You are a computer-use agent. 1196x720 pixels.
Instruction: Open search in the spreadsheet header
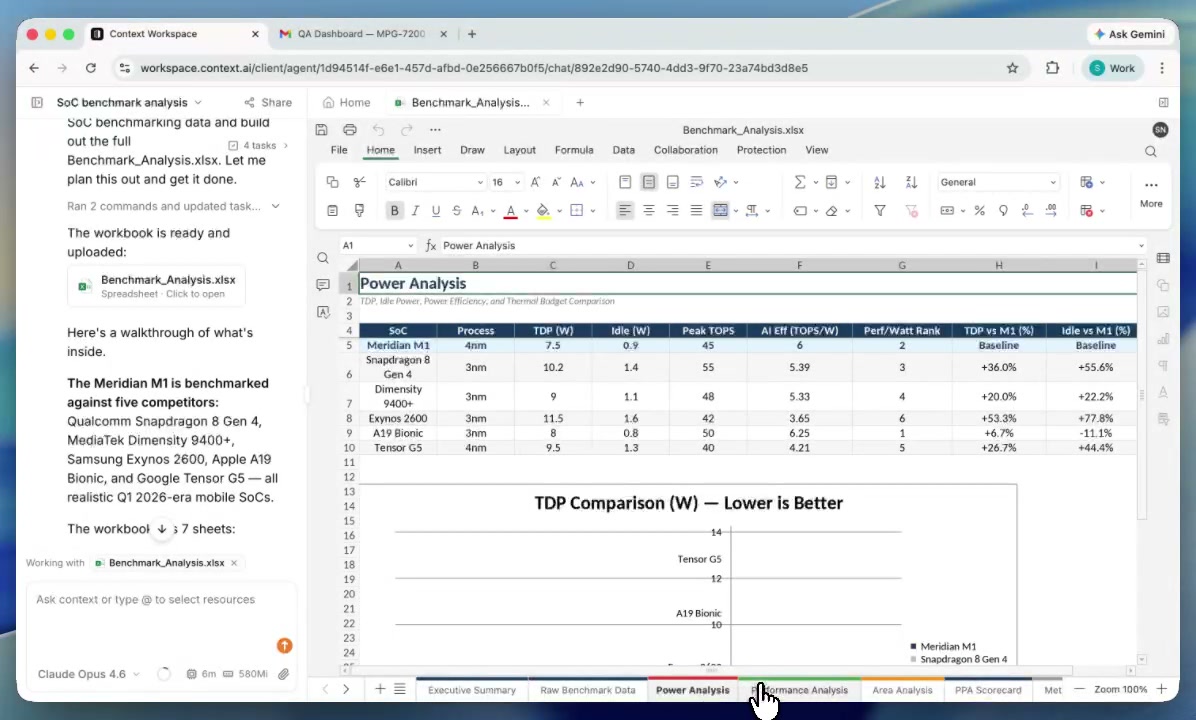point(1150,151)
